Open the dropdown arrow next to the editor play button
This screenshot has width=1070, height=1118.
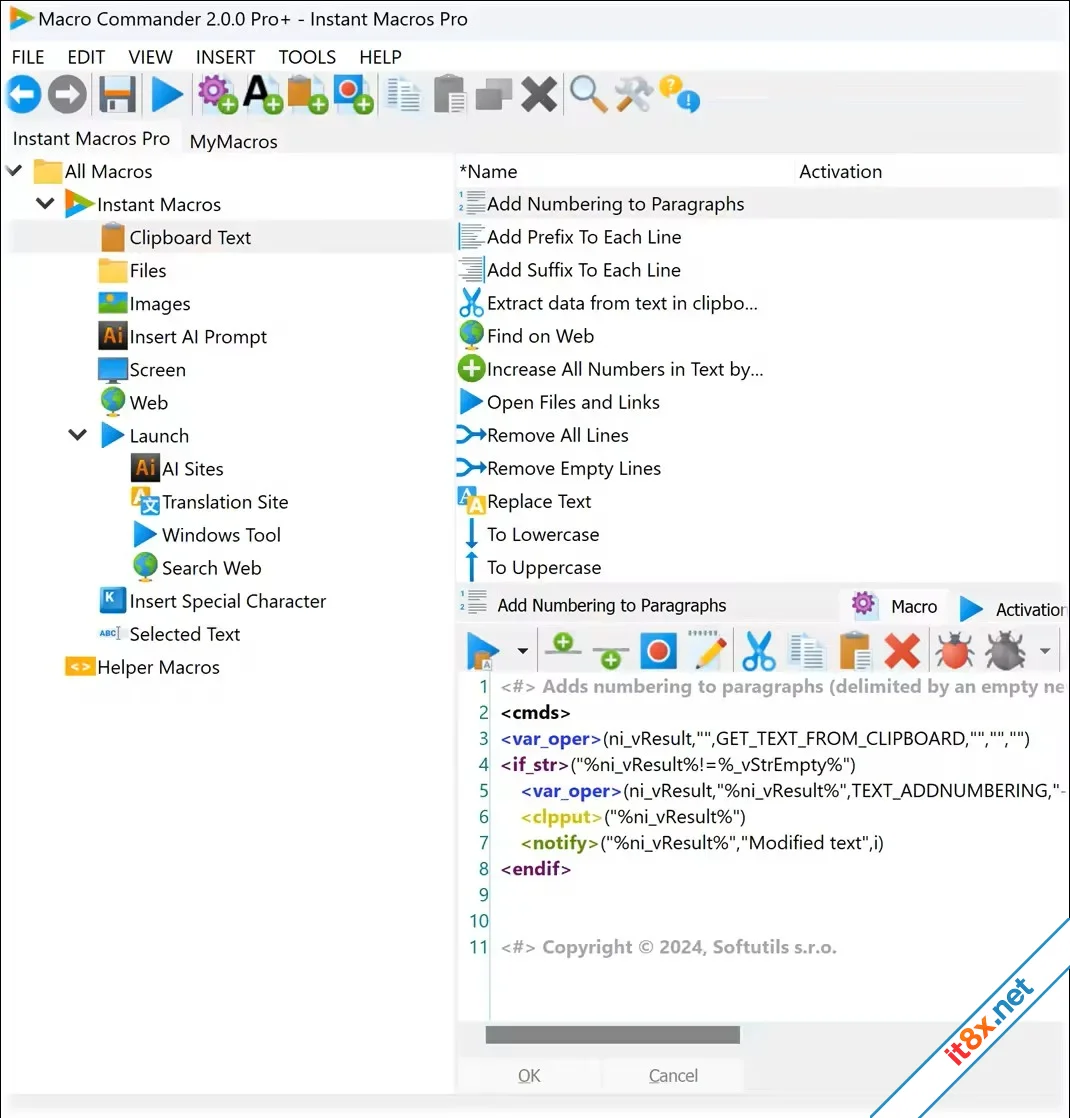point(523,651)
